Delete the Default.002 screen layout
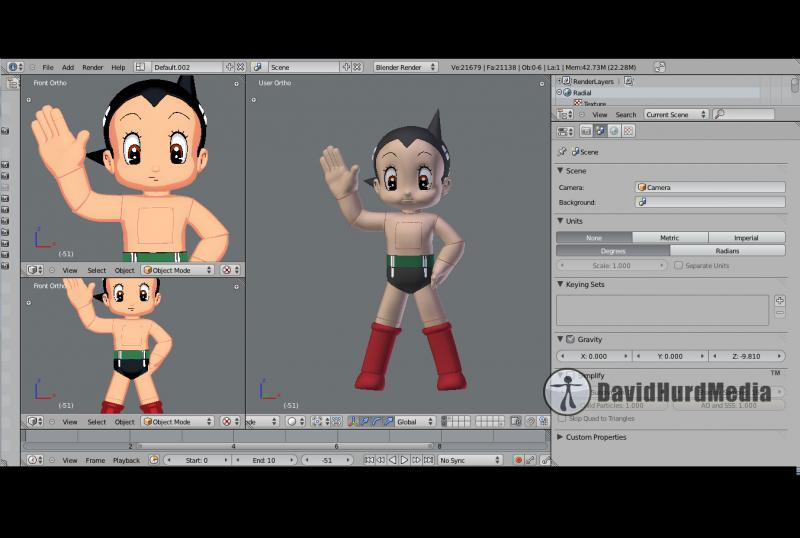This screenshot has width=800, height=538. click(x=240, y=67)
